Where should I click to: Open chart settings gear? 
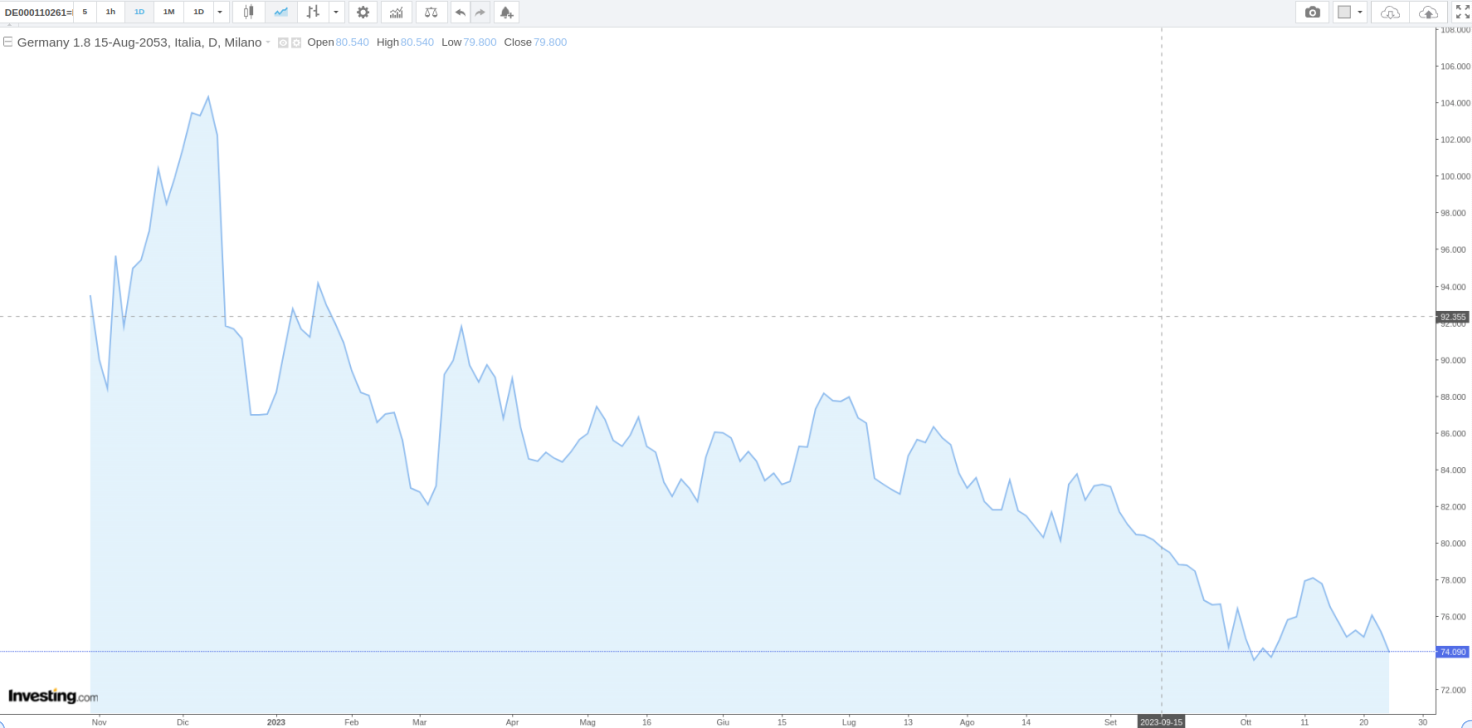[x=363, y=12]
